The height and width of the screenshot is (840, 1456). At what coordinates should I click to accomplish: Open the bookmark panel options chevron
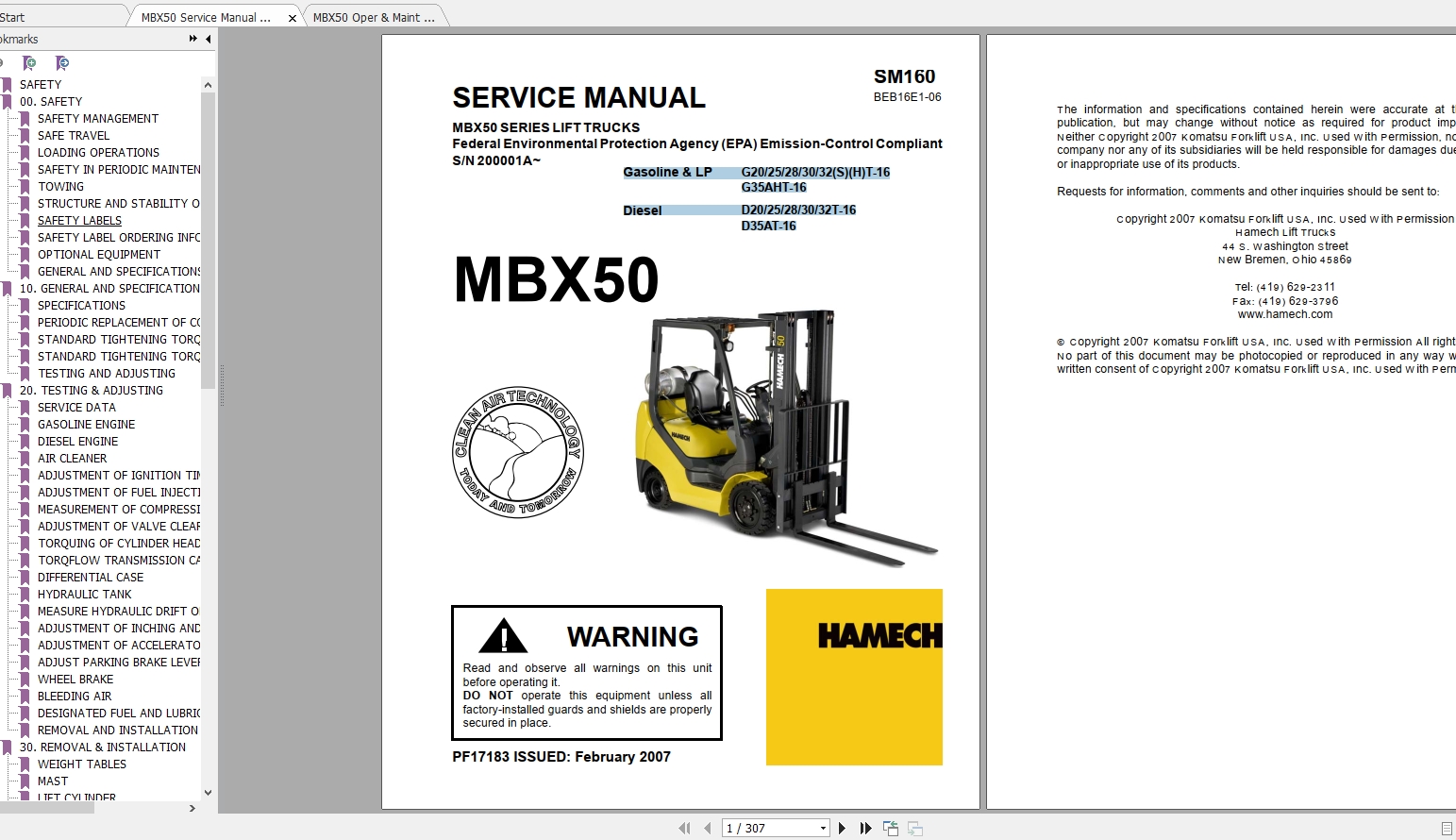click(192, 39)
